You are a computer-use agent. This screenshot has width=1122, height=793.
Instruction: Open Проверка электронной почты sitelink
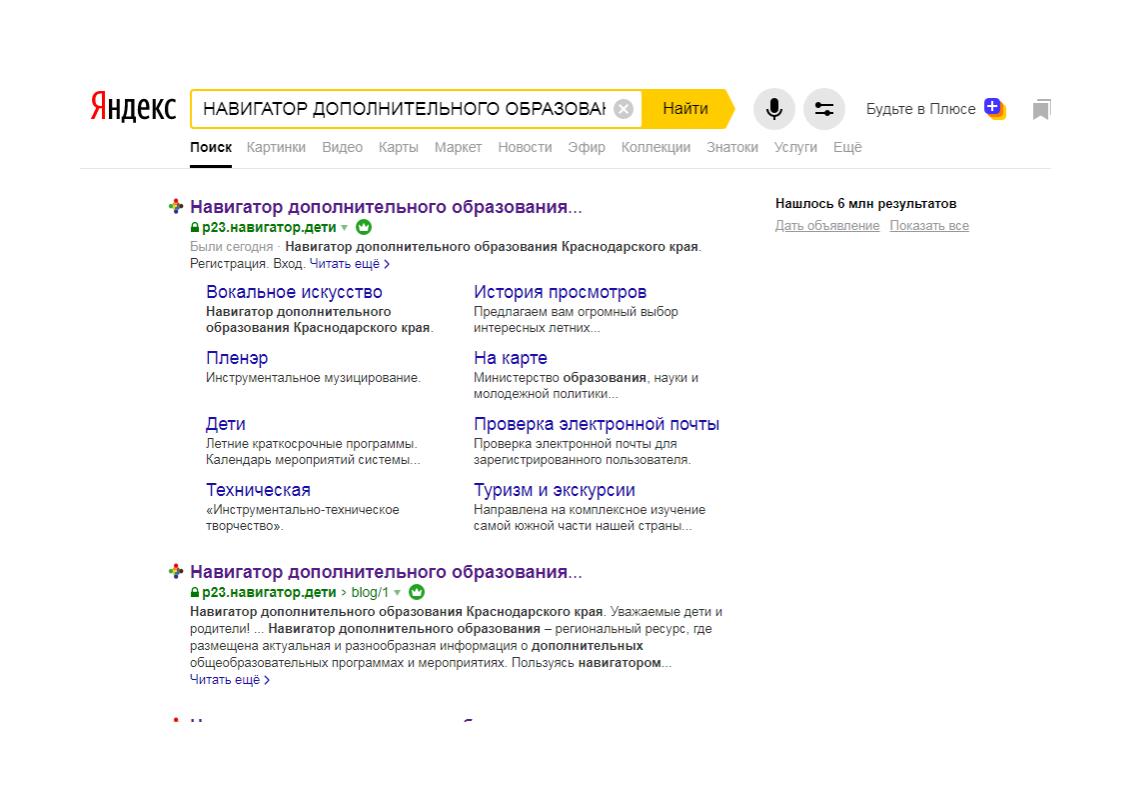[597, 424]
